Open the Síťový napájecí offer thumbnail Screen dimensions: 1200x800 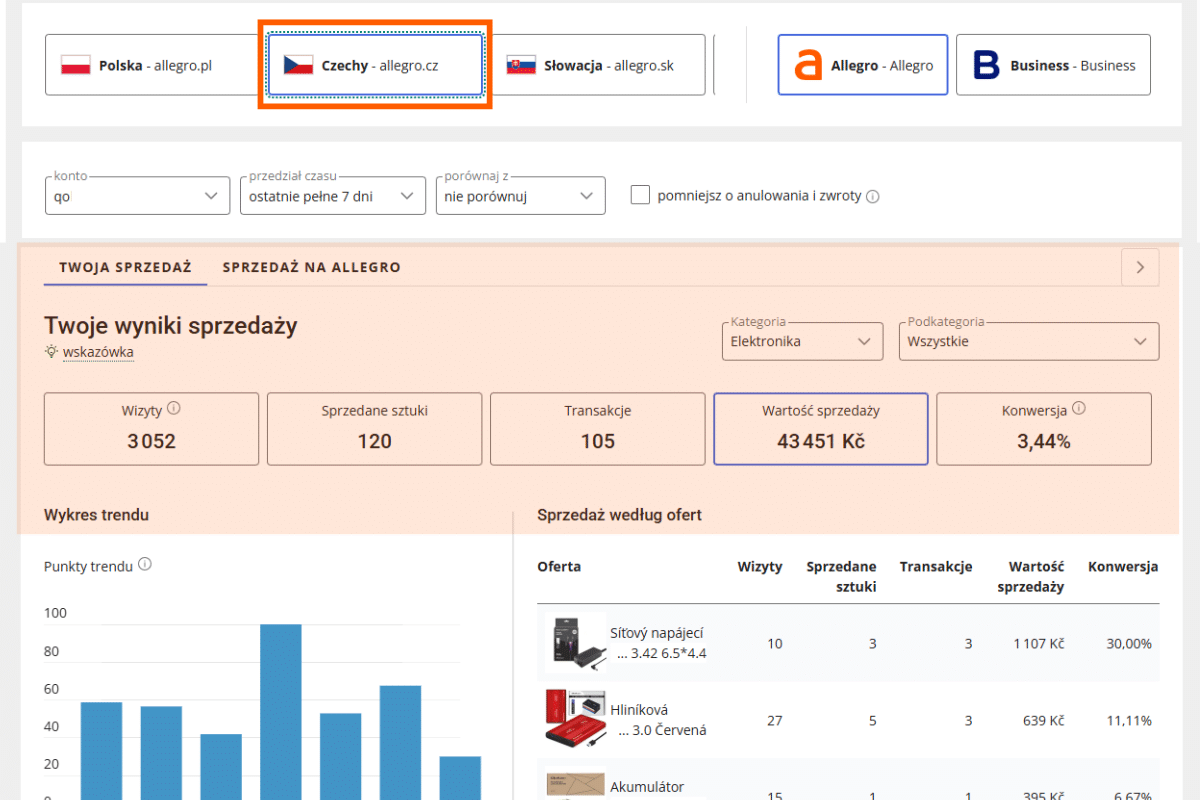(576, 642)
